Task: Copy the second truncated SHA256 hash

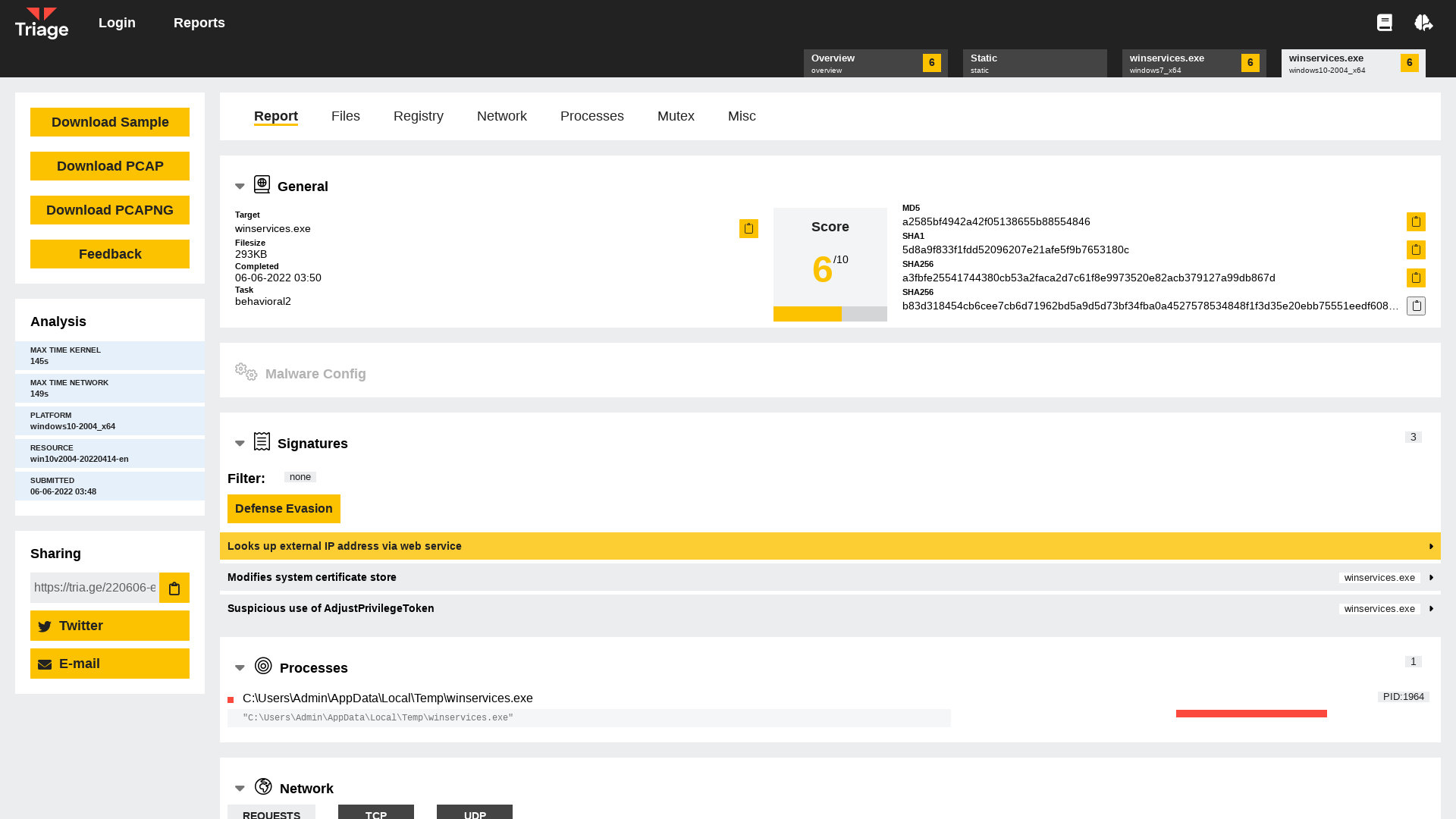Action: (1416, 306)
